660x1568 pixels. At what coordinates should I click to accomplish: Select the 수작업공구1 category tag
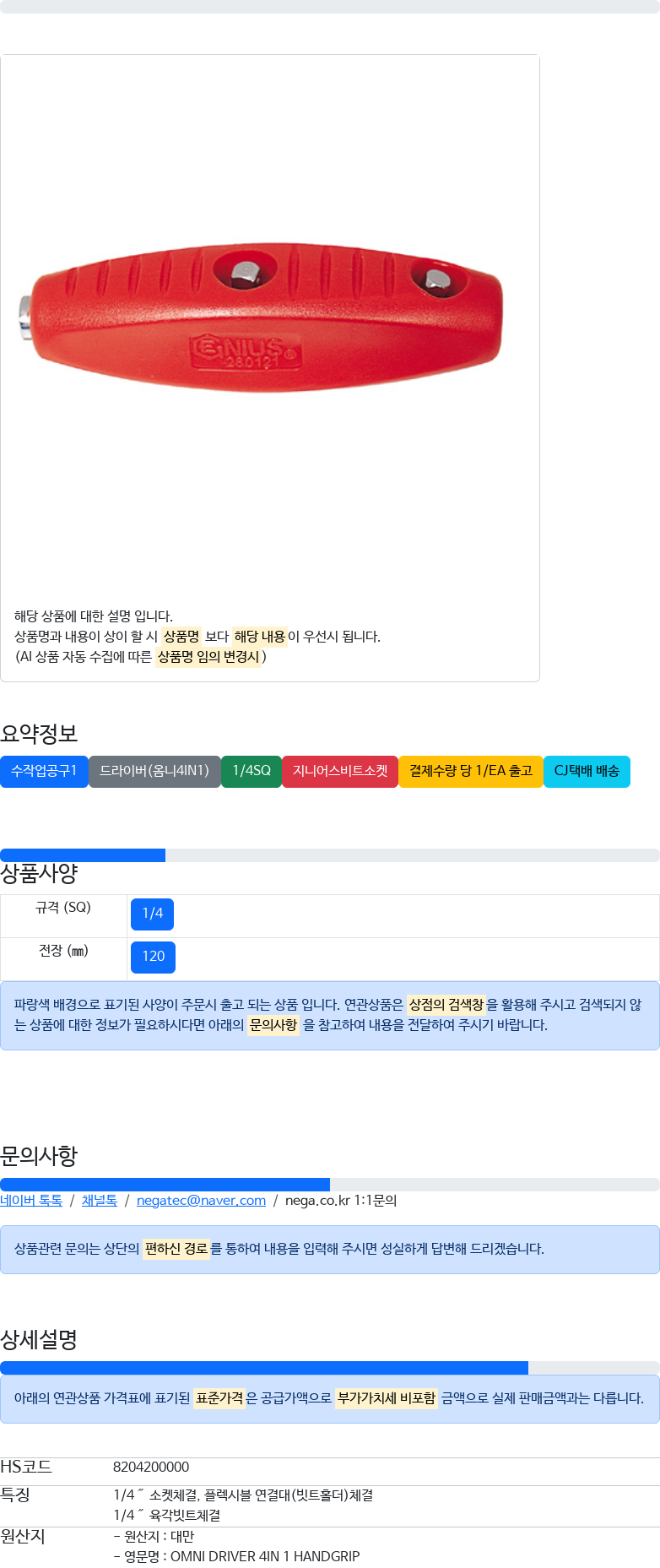pos(44,771)
